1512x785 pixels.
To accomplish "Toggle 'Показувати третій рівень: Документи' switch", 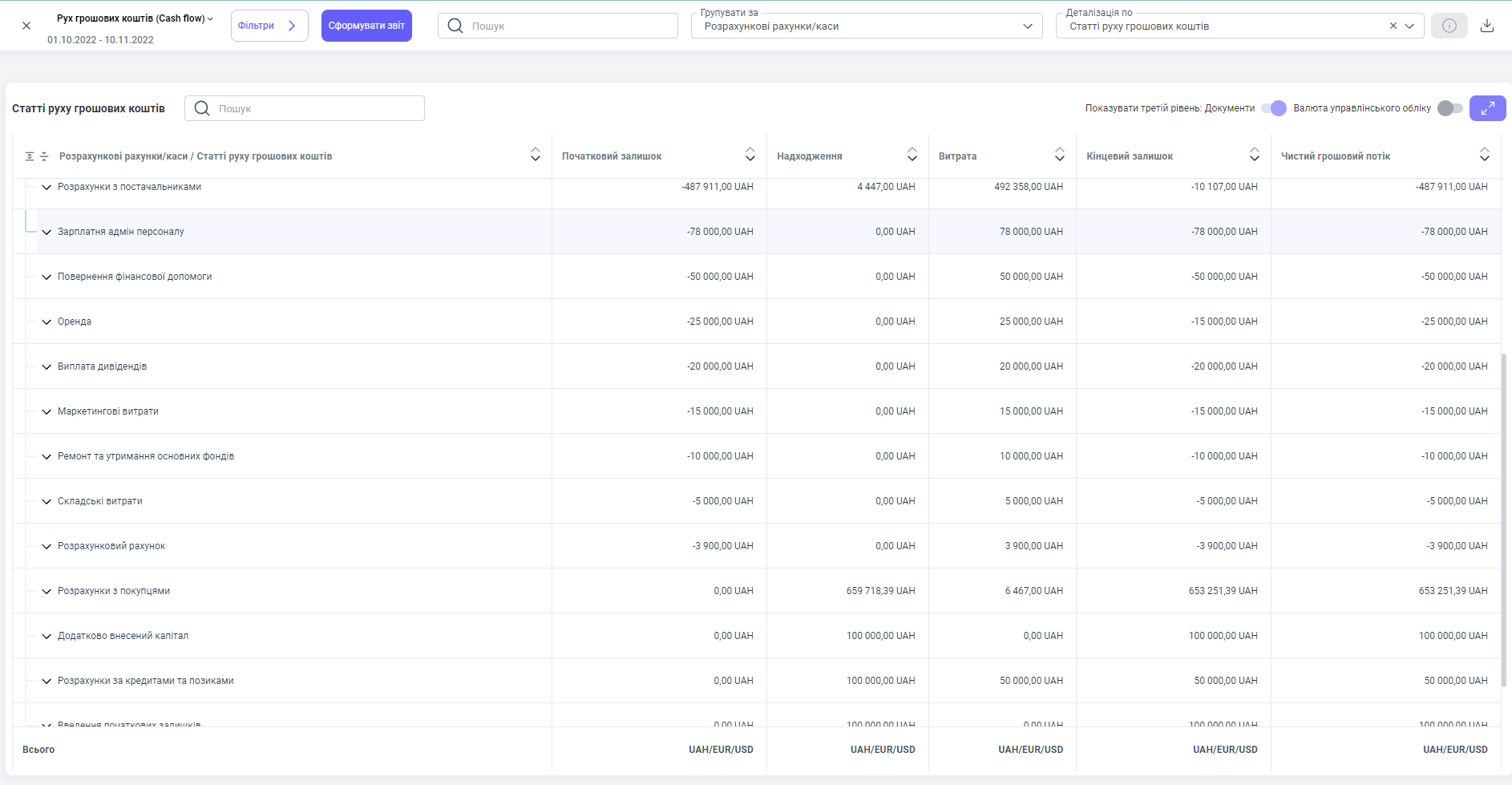I will click(x=1273, y=108).
